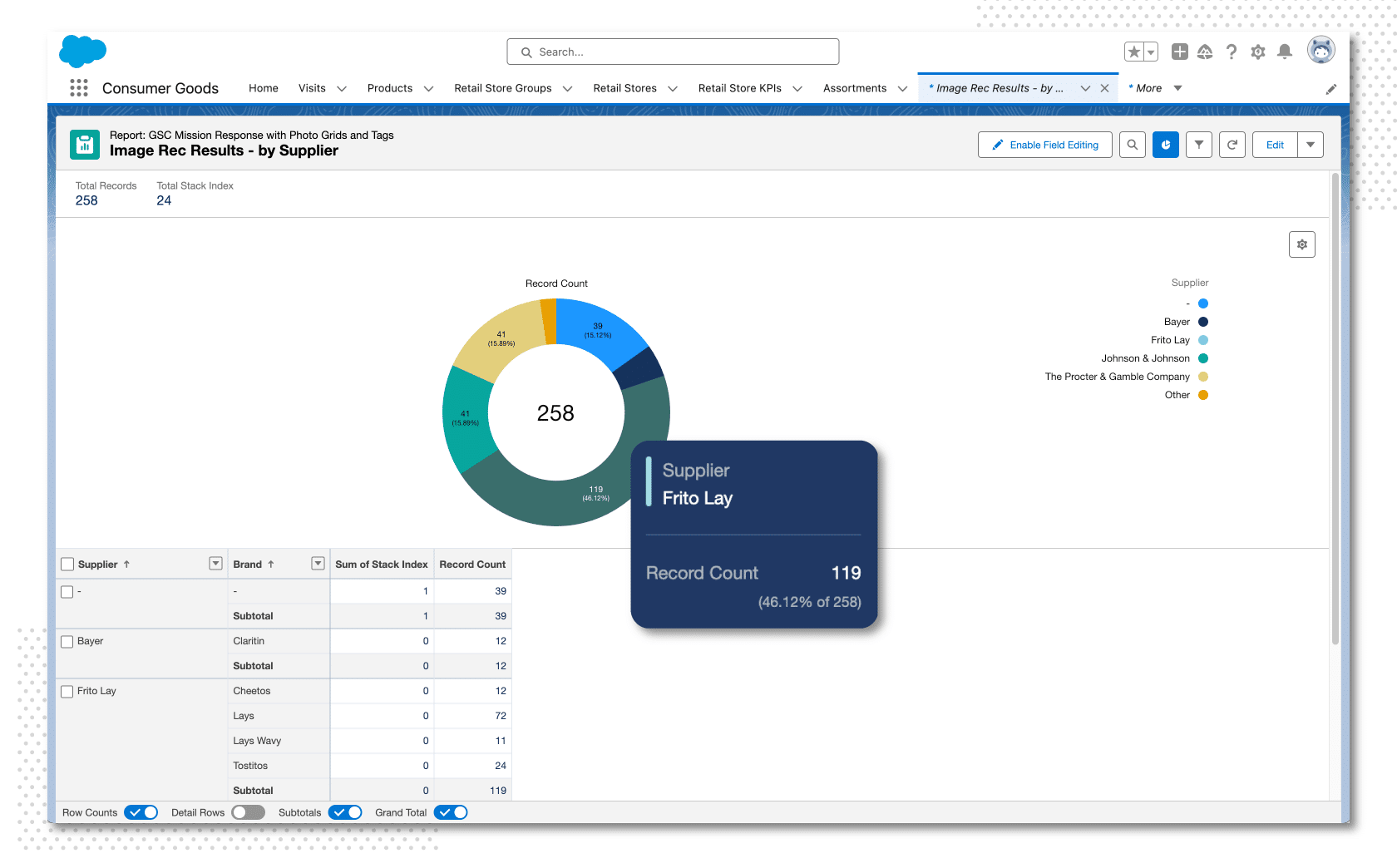1397x868 pixels.
Task: Open the Assortments navigation tab
Action: pos(854,88)
